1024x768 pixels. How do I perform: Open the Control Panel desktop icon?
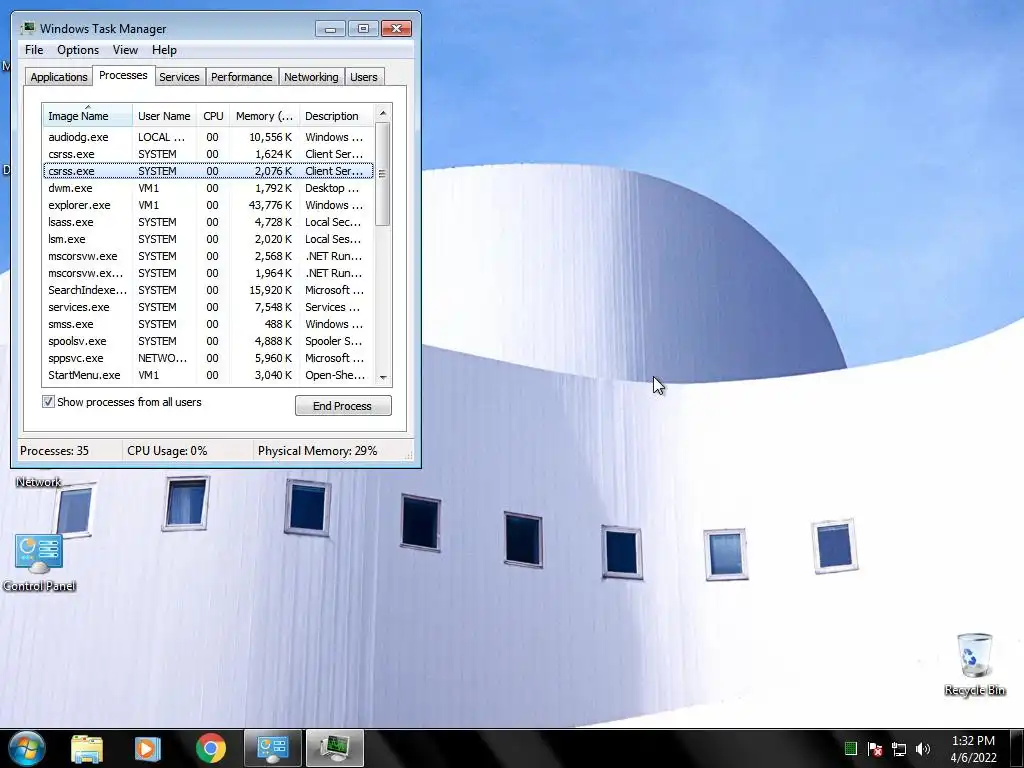39,562
